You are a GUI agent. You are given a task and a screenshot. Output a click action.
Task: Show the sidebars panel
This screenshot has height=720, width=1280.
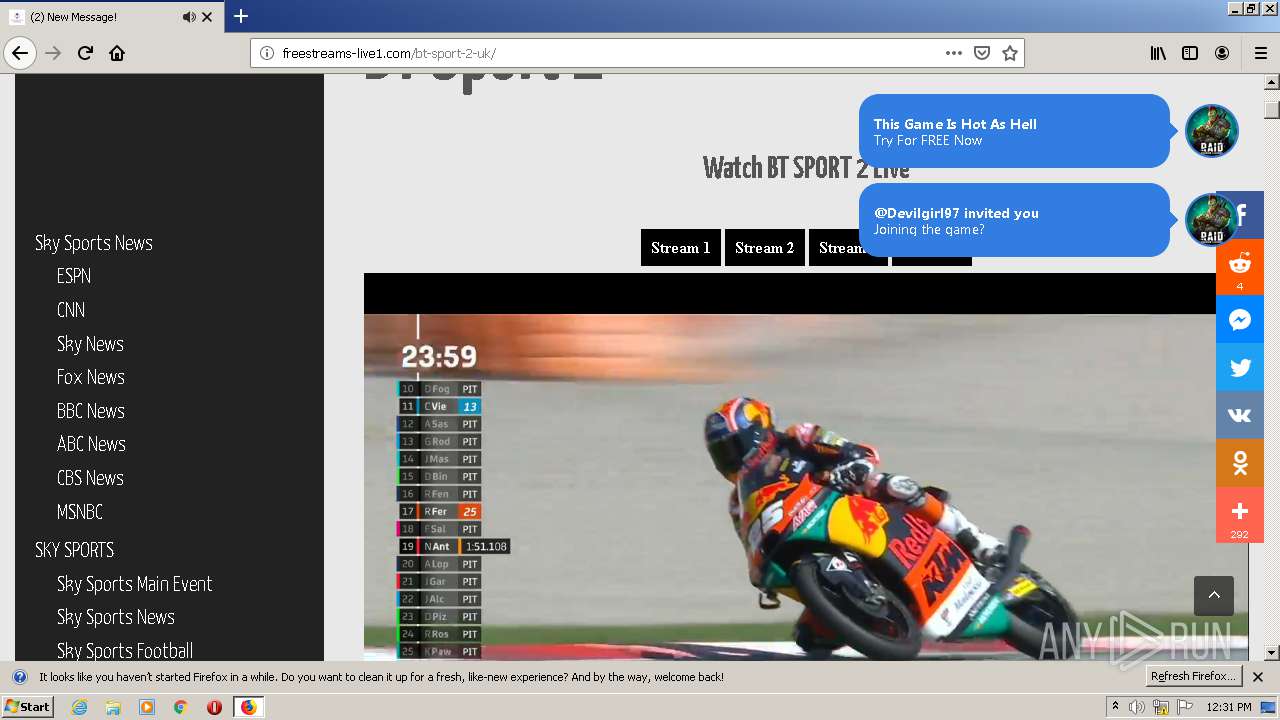click(x=1190, y=53)
